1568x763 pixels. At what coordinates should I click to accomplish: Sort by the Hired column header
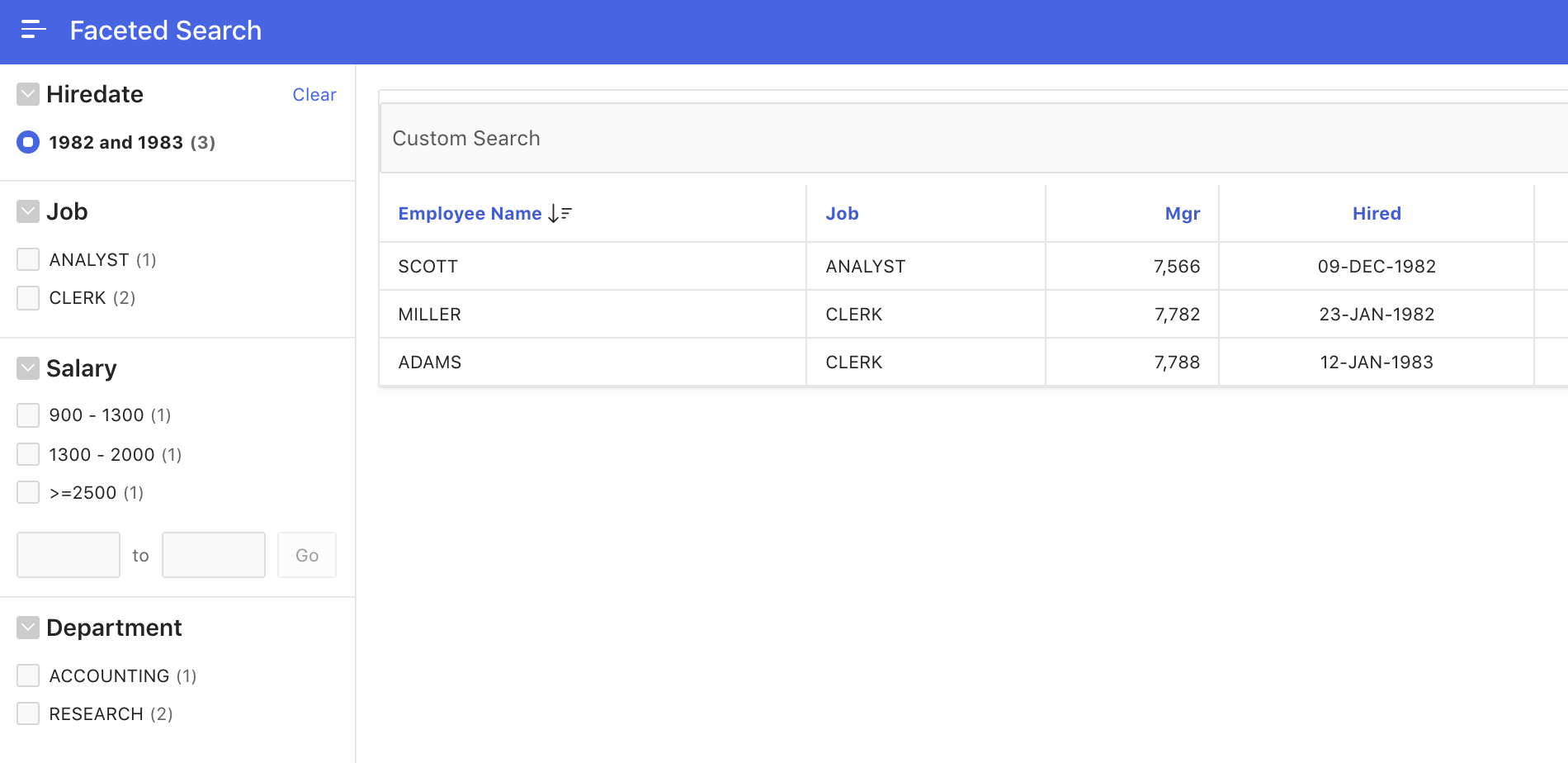(x=1376, y=213)
